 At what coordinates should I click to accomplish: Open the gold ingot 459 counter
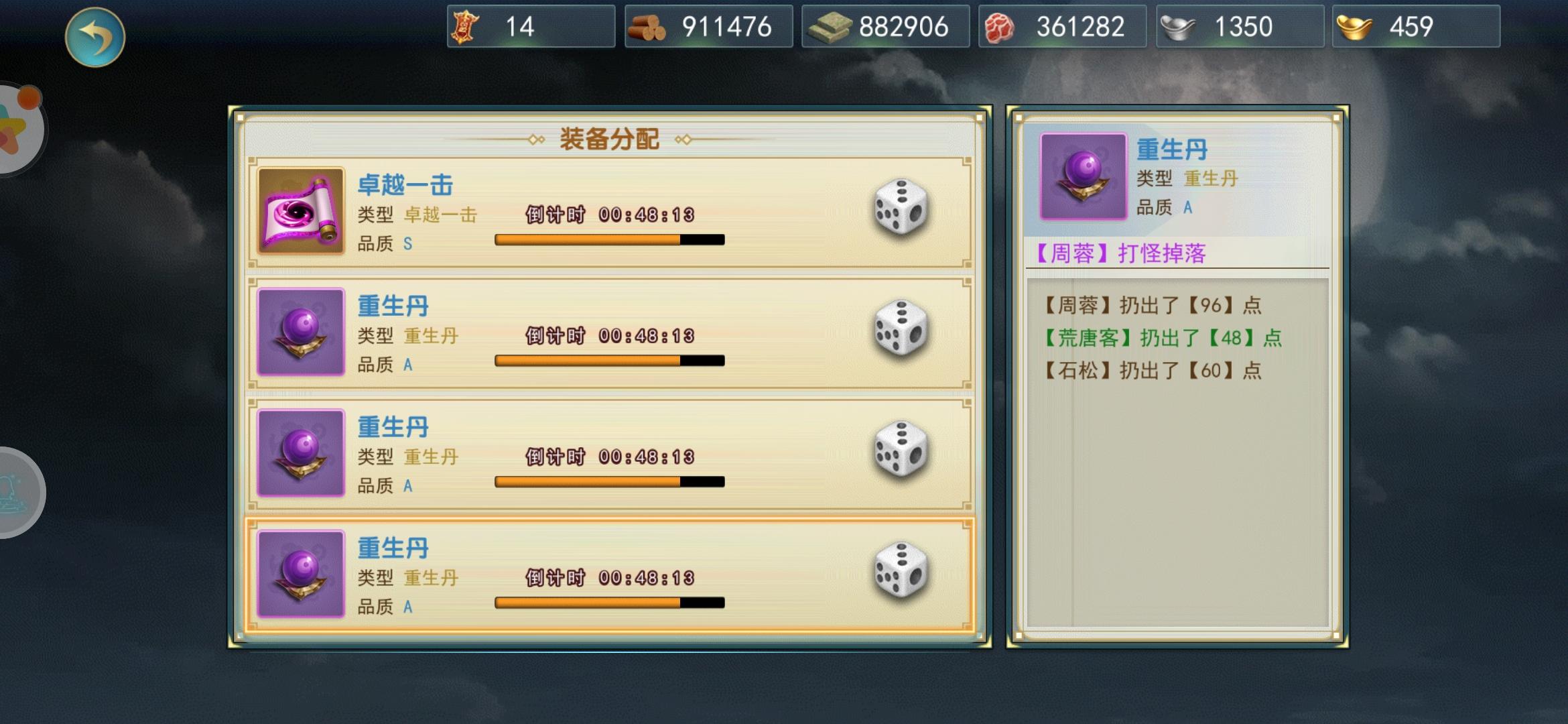click(x=1416, y=27)
